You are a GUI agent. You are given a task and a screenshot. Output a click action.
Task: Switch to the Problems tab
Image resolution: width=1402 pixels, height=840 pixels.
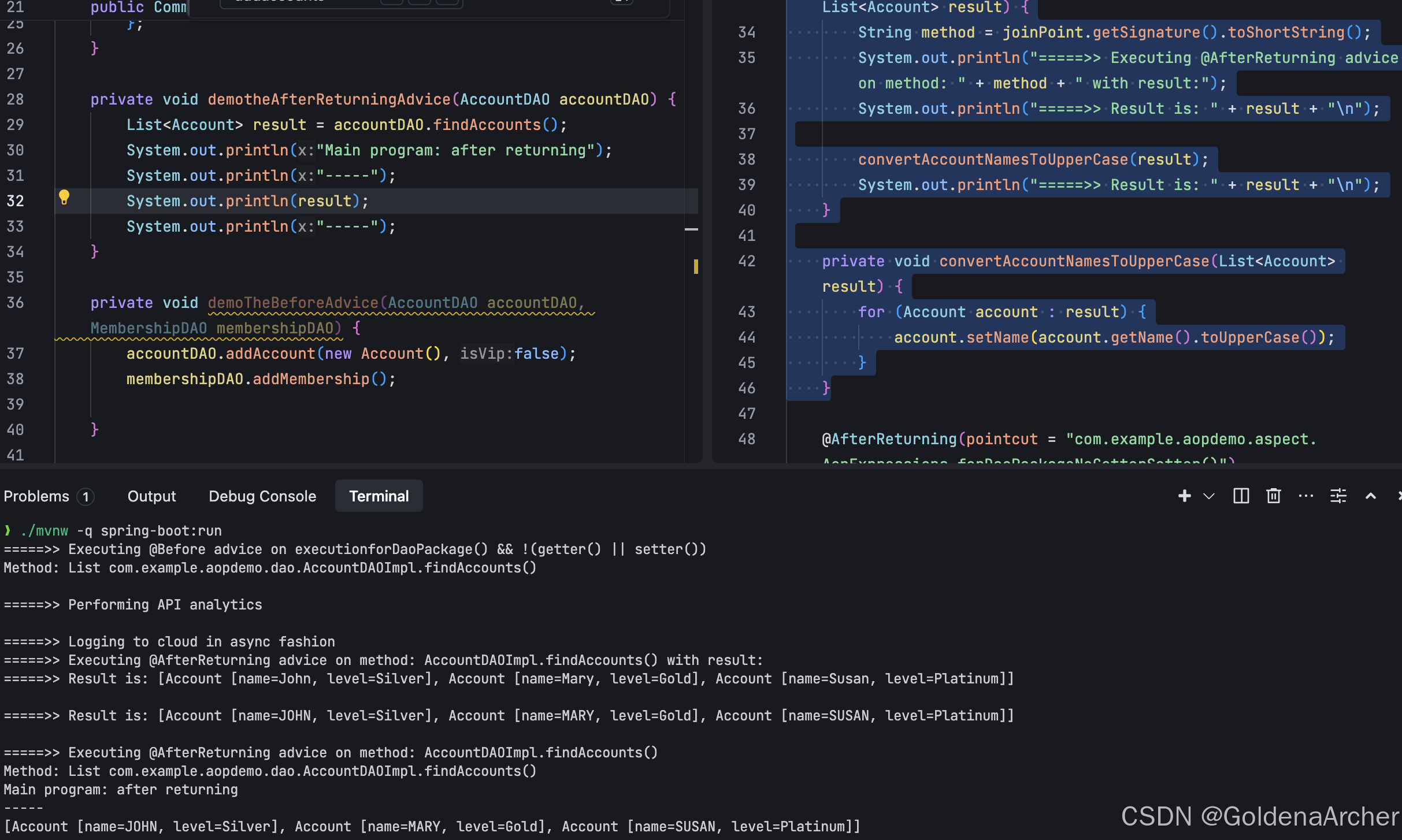tap(36, 496)
